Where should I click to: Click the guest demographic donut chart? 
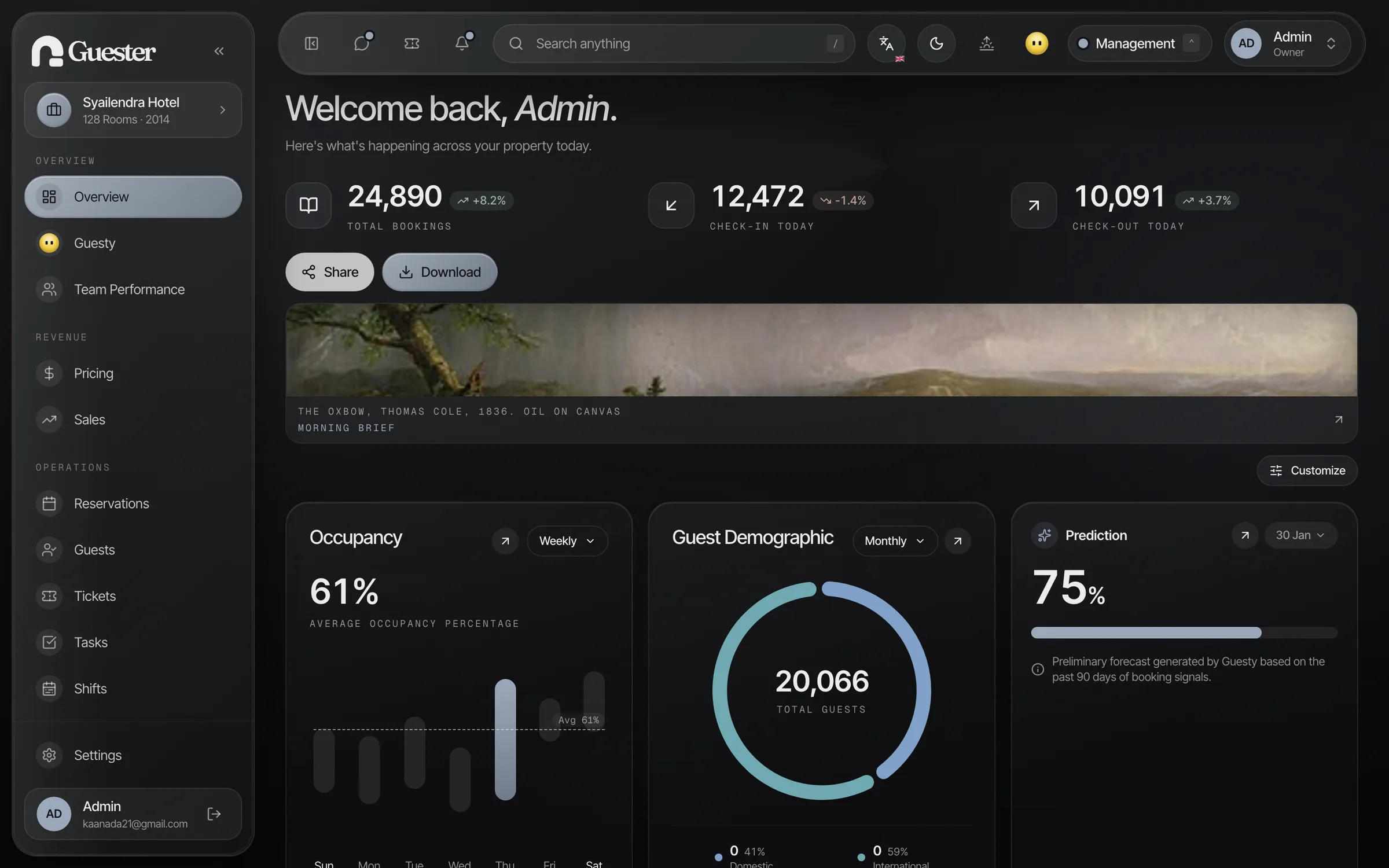coord(822,690)
